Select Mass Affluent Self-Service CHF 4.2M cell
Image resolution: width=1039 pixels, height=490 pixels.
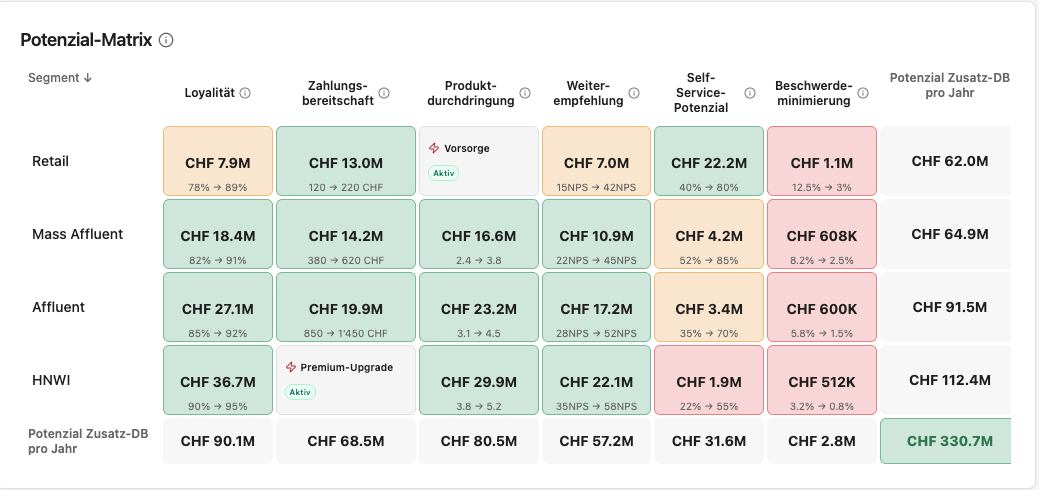pyautogui.click(x=709, y=234)
